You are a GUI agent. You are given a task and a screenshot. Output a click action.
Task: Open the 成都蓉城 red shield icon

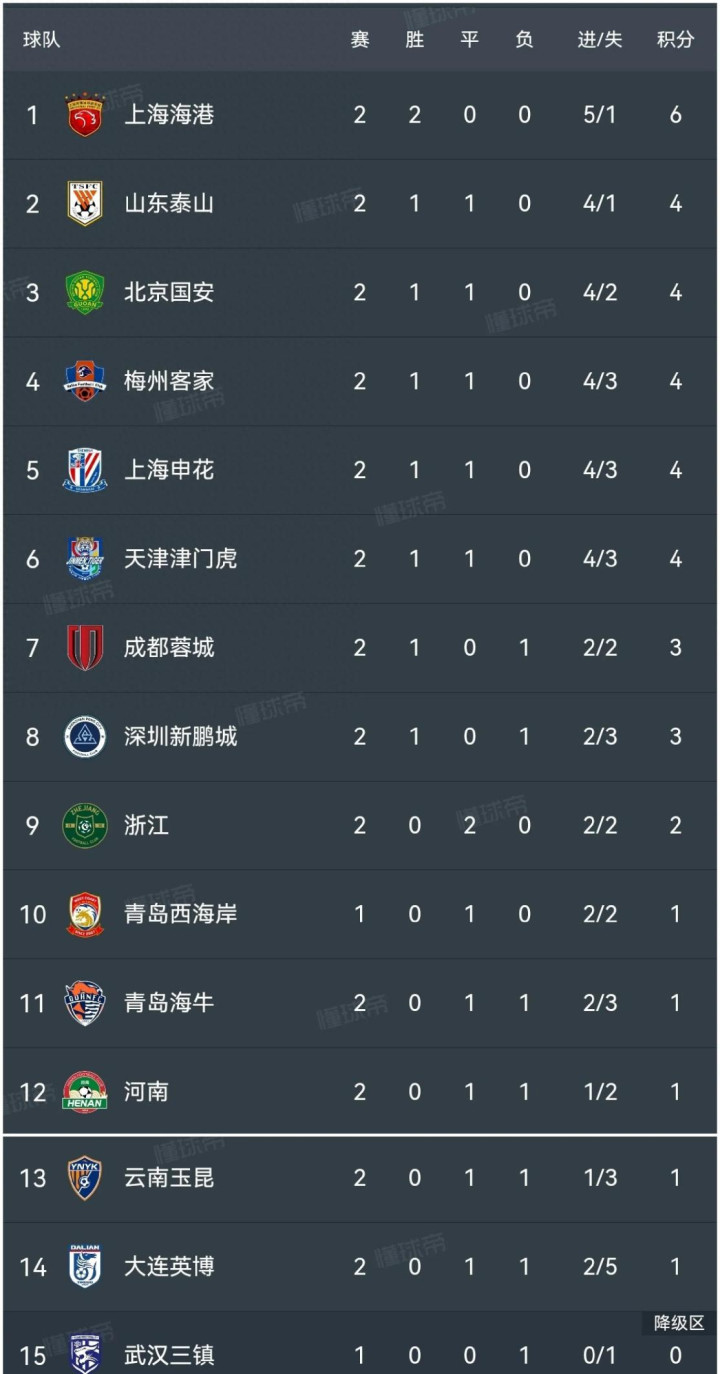tap(85, 648)
